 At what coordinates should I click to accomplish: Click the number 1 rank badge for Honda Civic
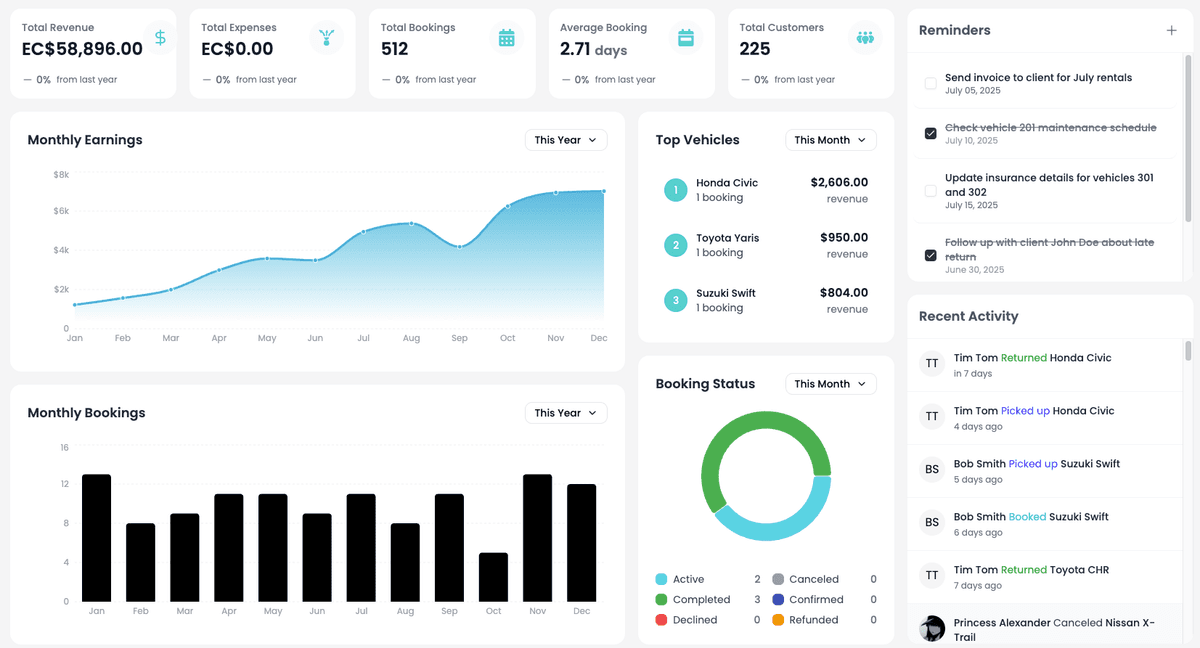pyautogui.click(x=675, y=190)
